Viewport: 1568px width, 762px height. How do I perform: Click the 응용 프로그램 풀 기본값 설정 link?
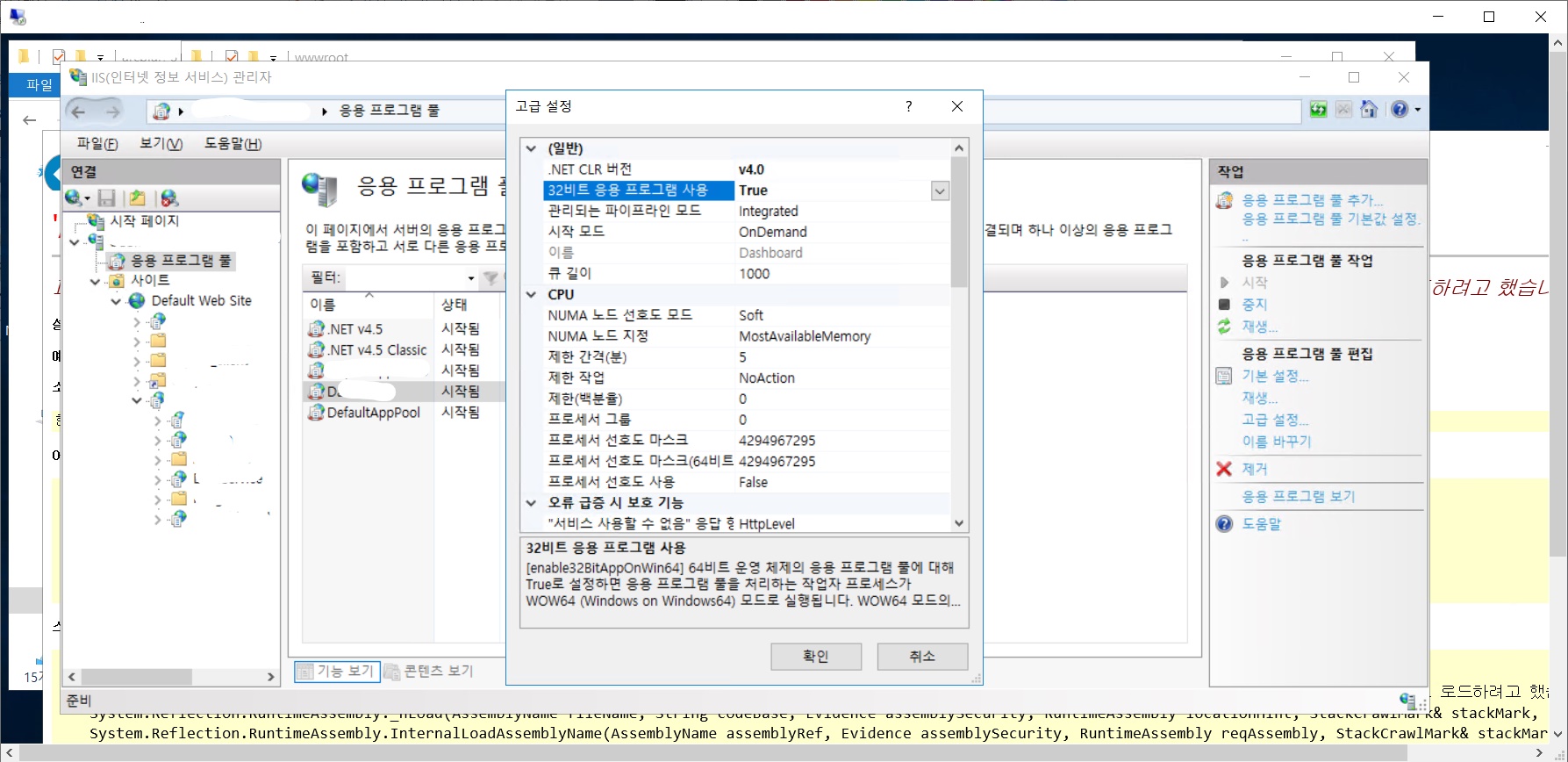point(1331,219)
